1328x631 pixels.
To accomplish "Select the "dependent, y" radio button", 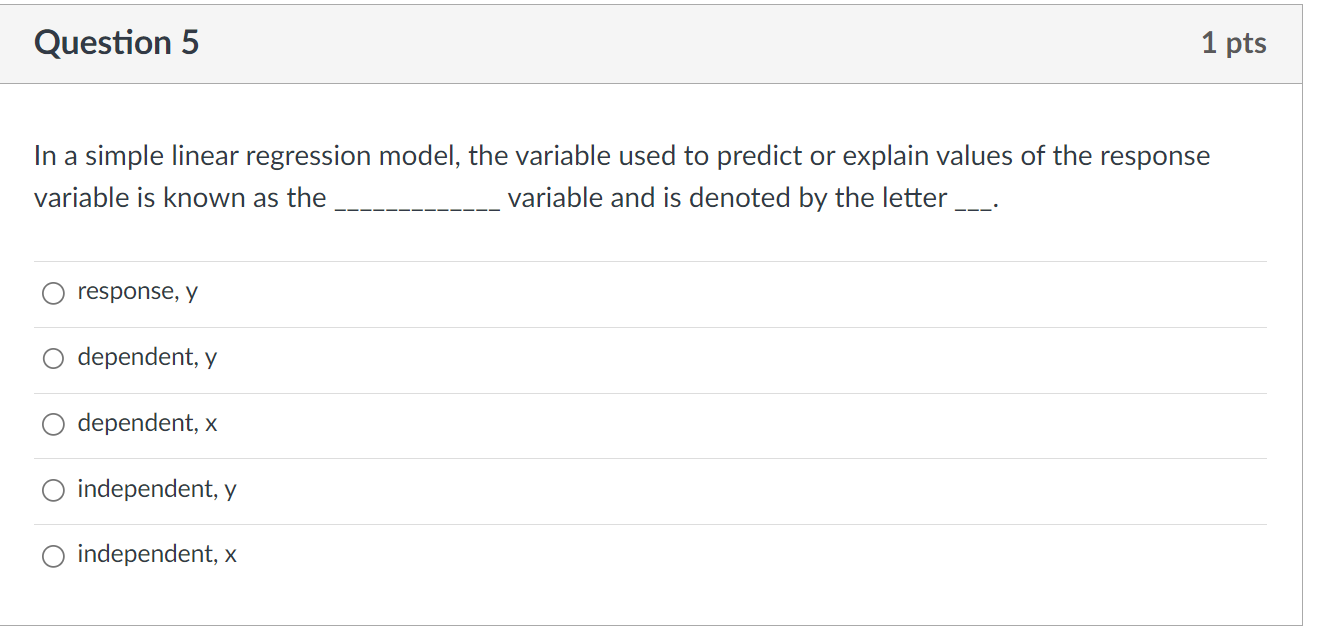I will pyautogui.click(x=53, y=358).
